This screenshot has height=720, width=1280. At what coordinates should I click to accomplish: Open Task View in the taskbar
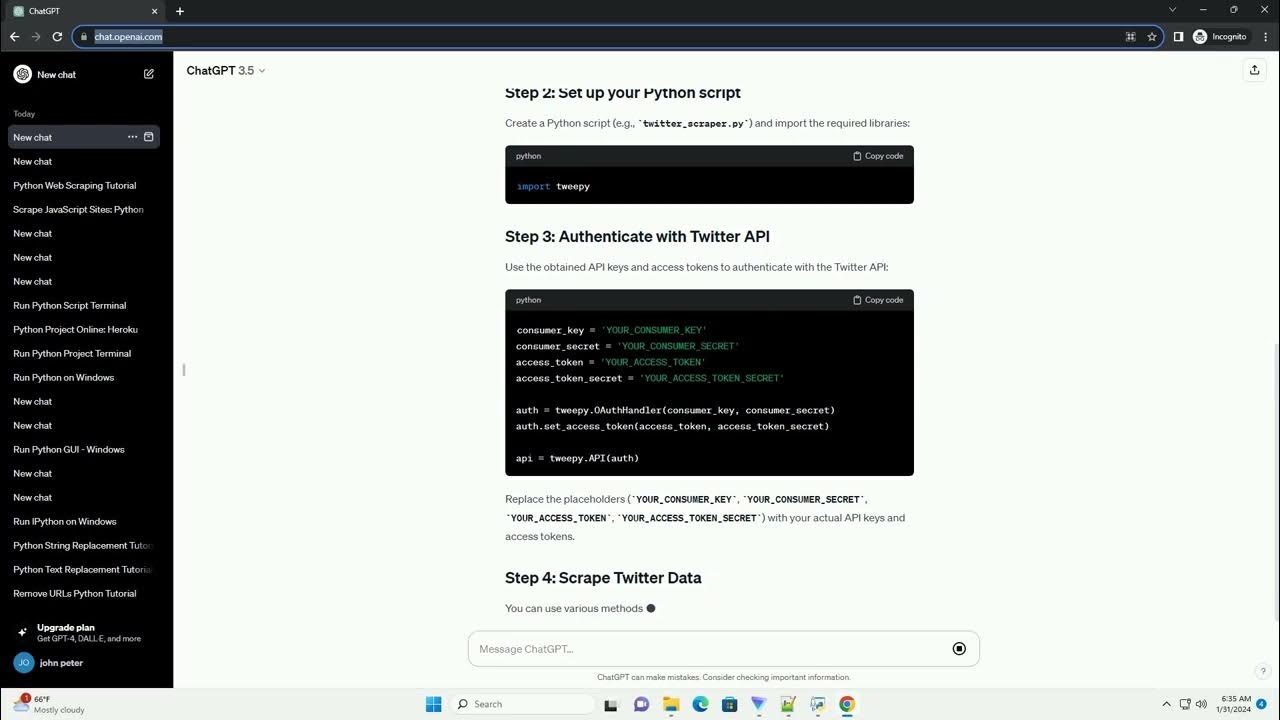pyautogui.click(x=612, y=704)
